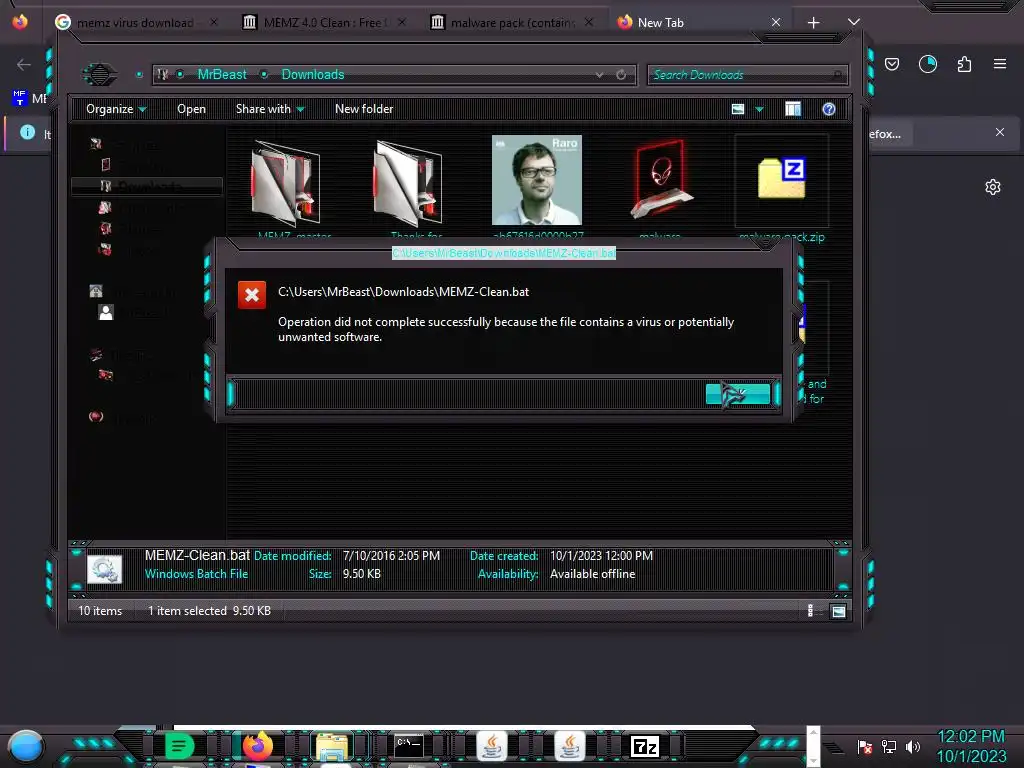Open the view options dropdown arrow
This screenshot has width=1024, height=768.
pos(760,109)
